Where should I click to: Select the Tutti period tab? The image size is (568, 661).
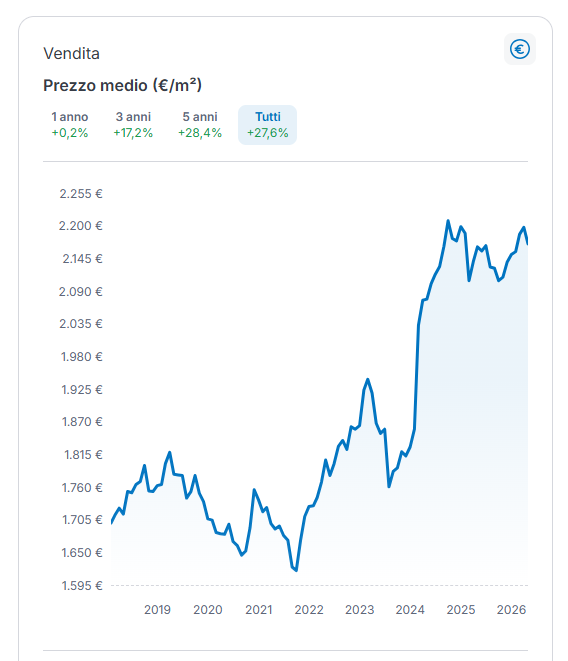click(267, 125)
